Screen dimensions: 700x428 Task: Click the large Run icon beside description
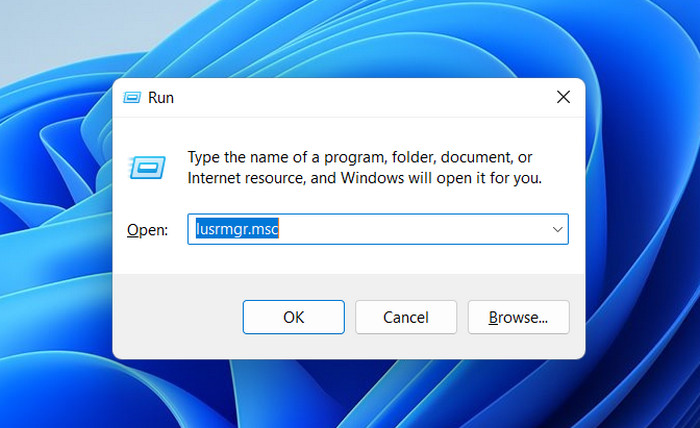tap(147, 167)
